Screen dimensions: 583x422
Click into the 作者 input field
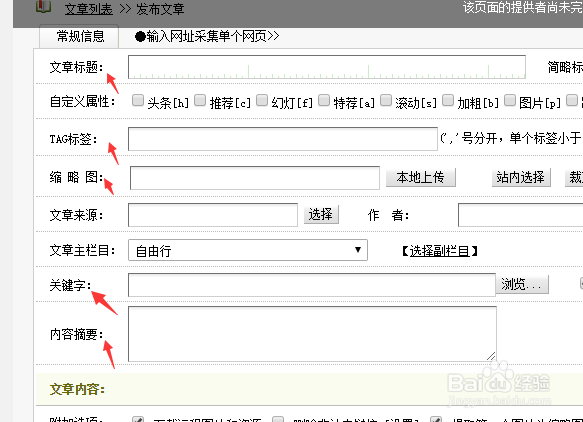[x=521, y=215]
